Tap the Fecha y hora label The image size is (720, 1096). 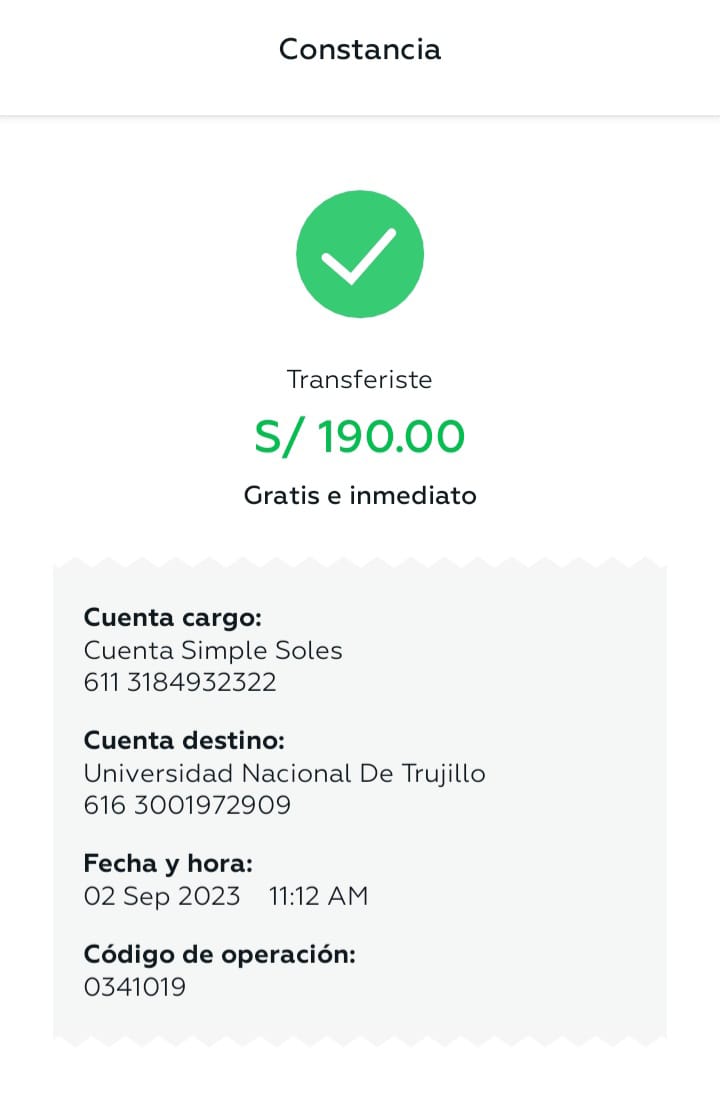(x=168, y=863)
